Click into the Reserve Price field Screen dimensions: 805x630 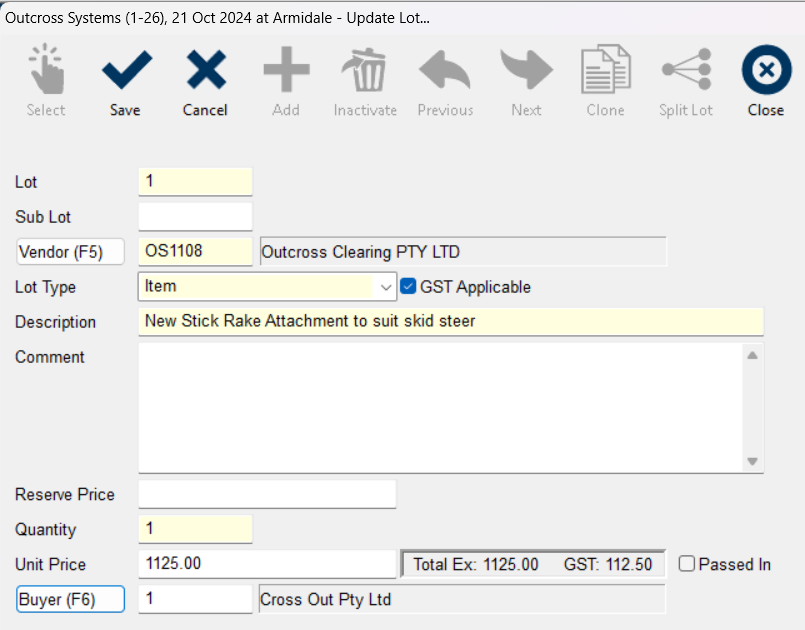pos(267,494)
